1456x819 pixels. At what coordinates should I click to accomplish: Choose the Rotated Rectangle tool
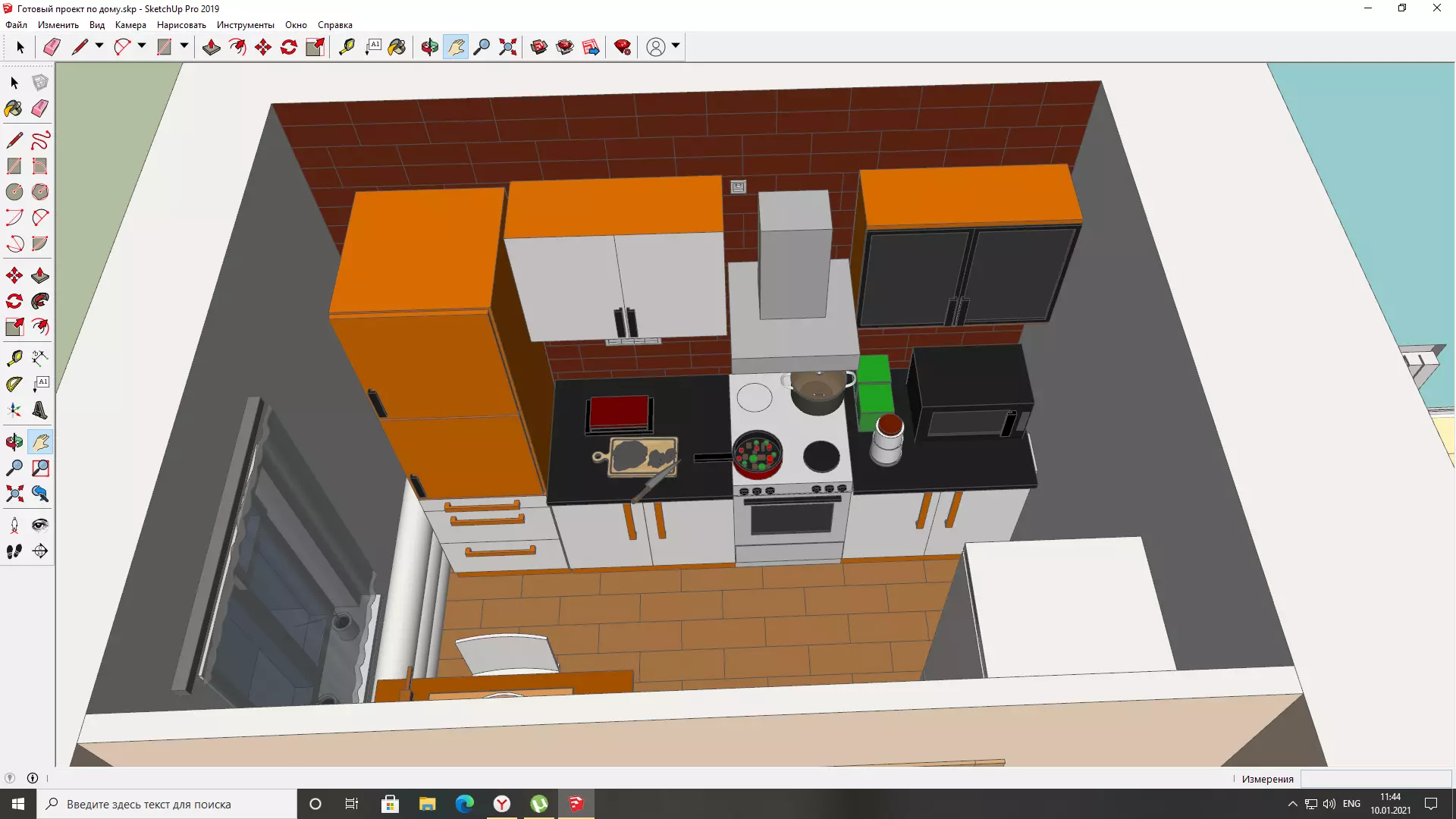coord(40,166)
